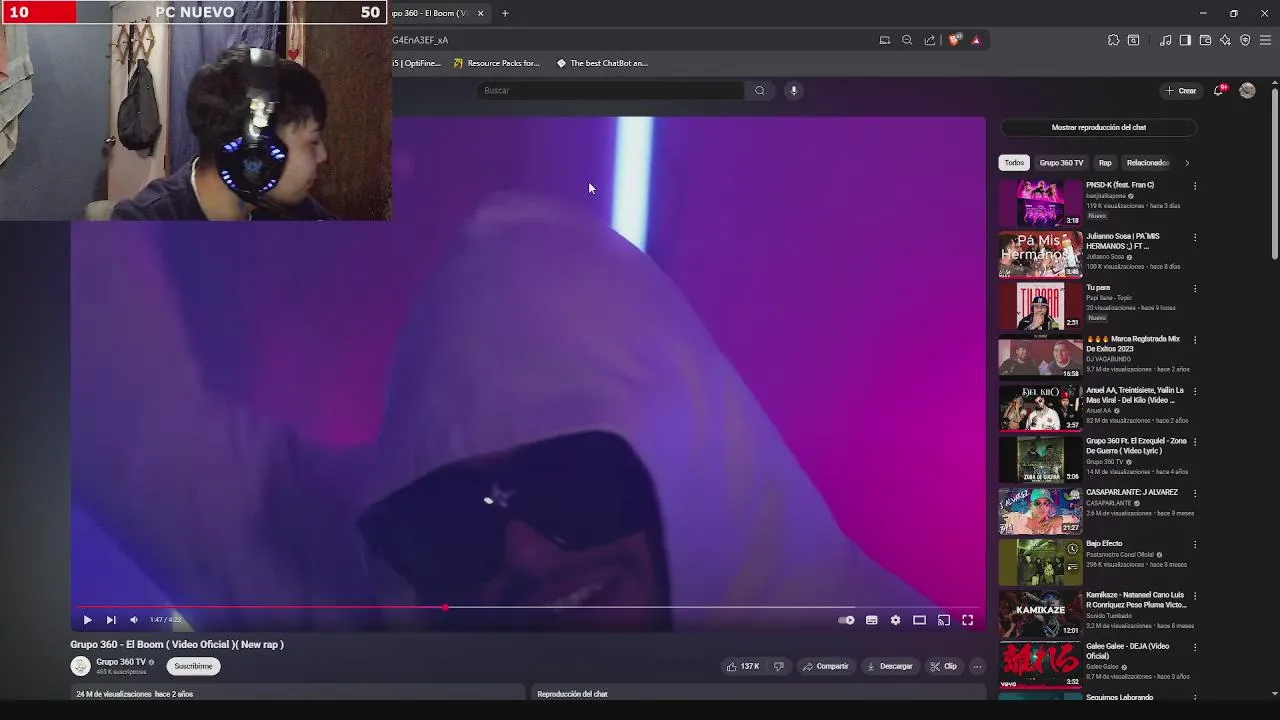This screenshot has width=1280, height=720.
Task: Toggle the browser sidebar panel
Action: point(1185,40)
